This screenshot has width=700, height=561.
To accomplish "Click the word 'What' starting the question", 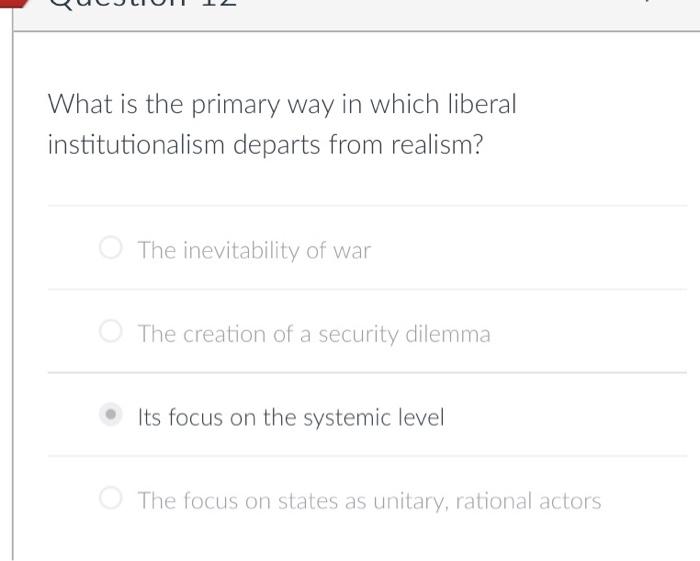I will [80, 104].
